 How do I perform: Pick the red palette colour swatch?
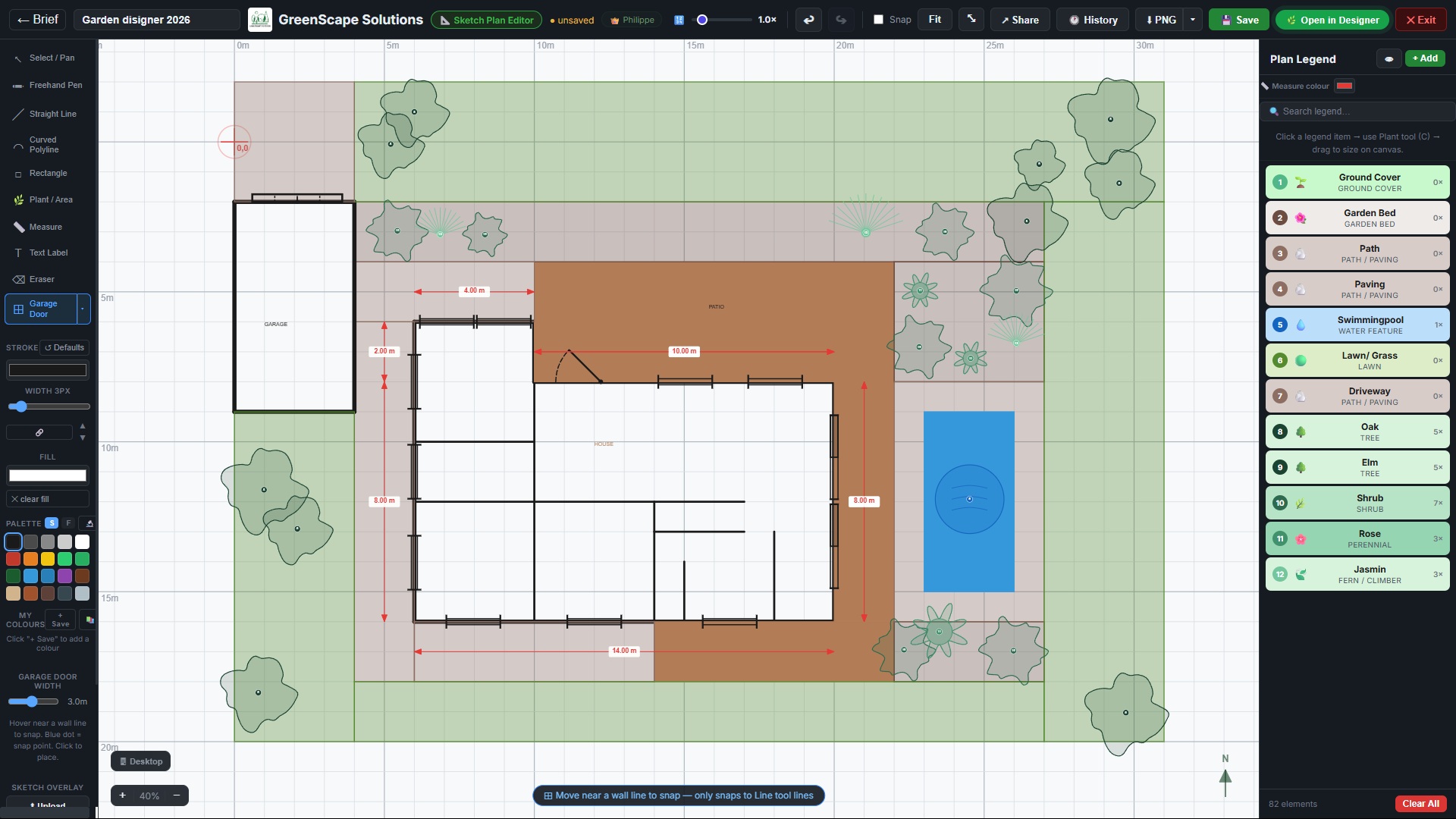tap(13, 559)
